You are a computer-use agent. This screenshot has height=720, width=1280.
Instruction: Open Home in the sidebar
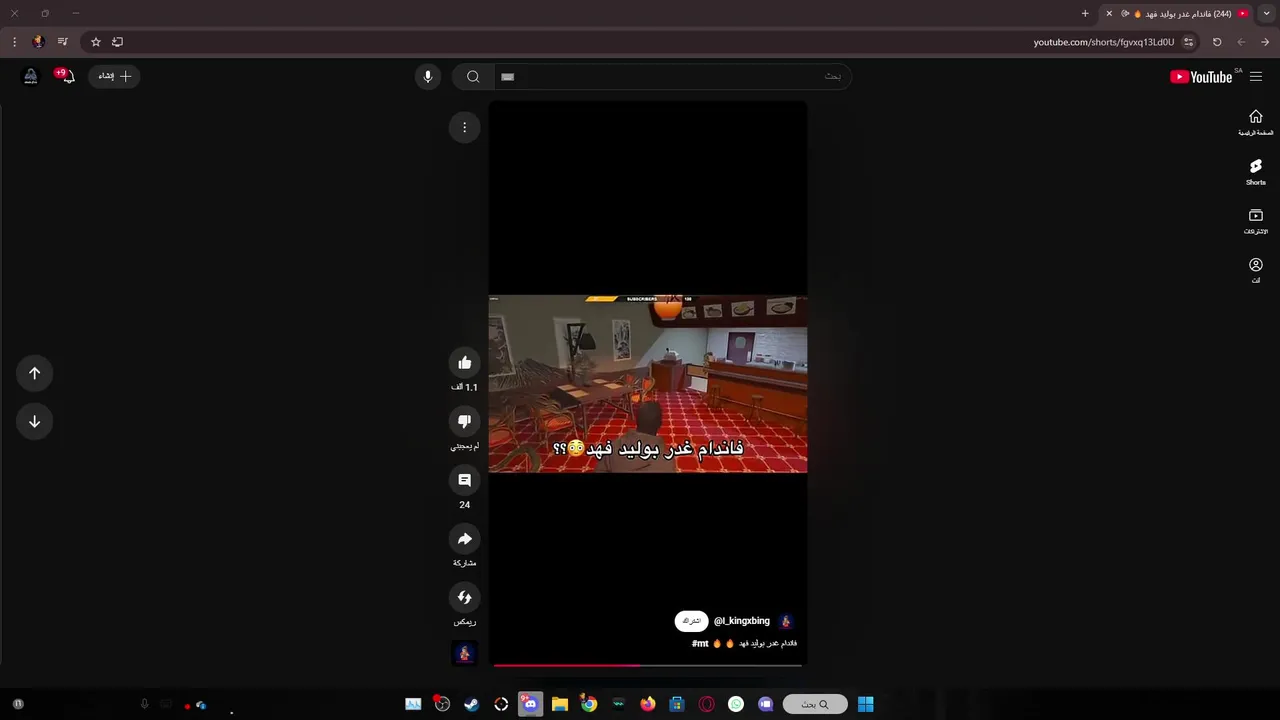click(x=1256, y=122)
